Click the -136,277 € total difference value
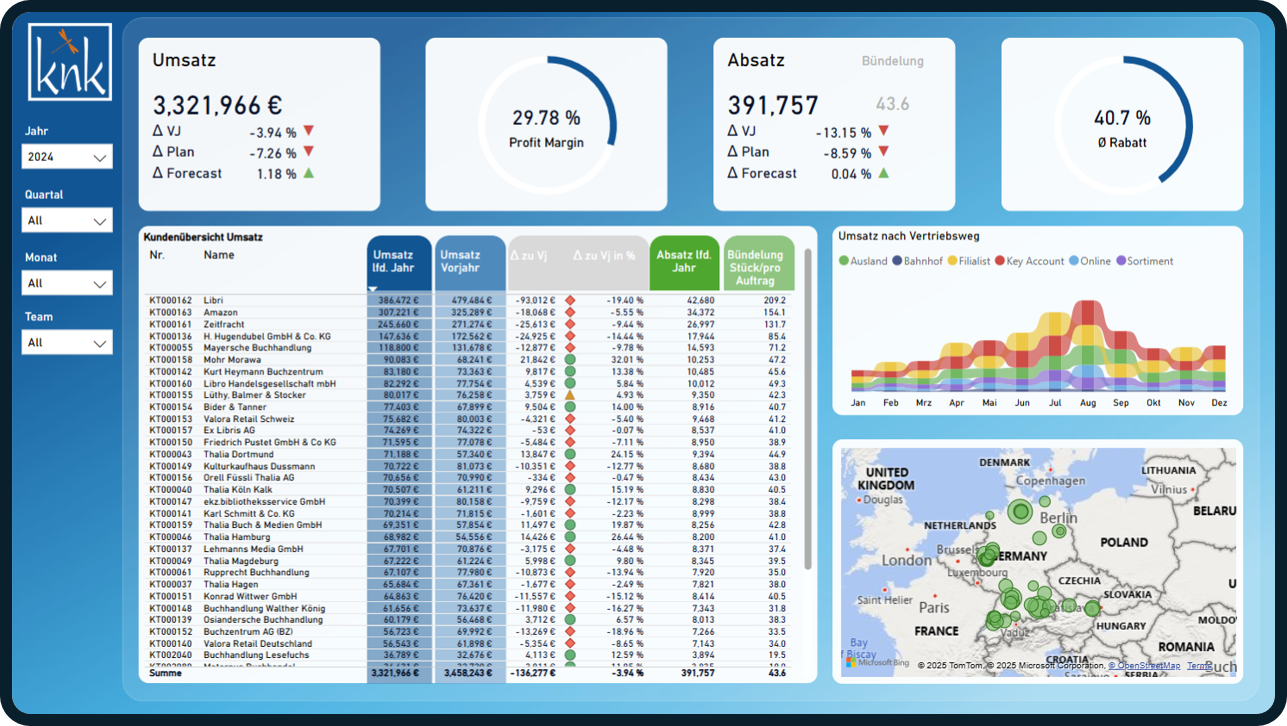 (532, 674)
